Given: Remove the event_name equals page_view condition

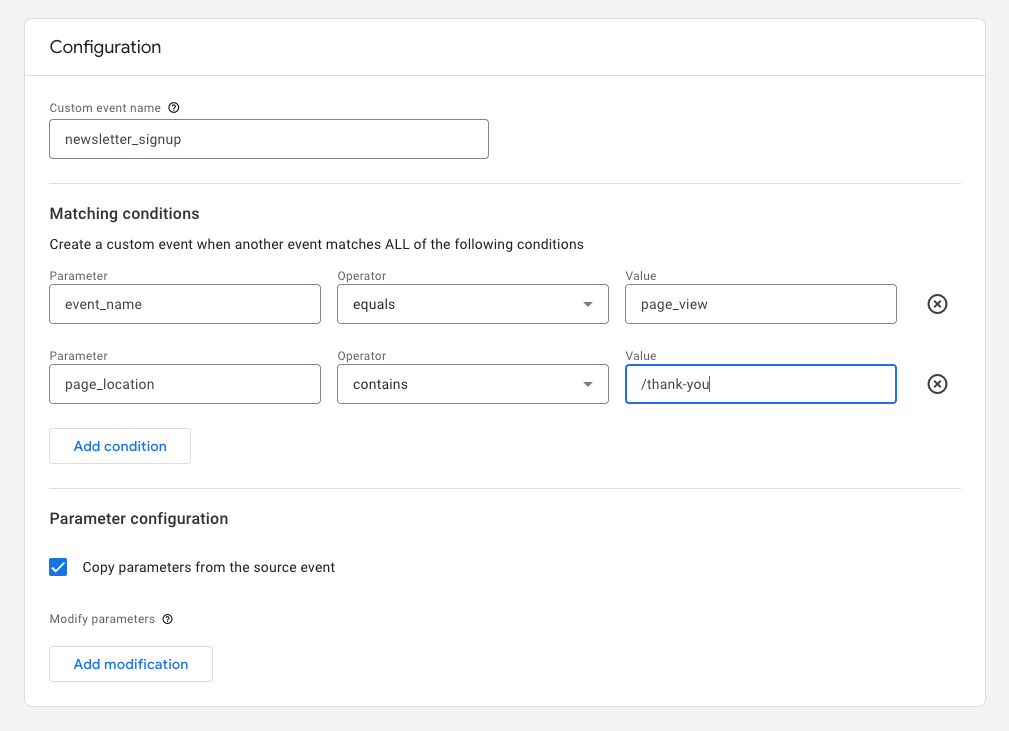Looking at the screenshot, I should click(x=937, y=304).
